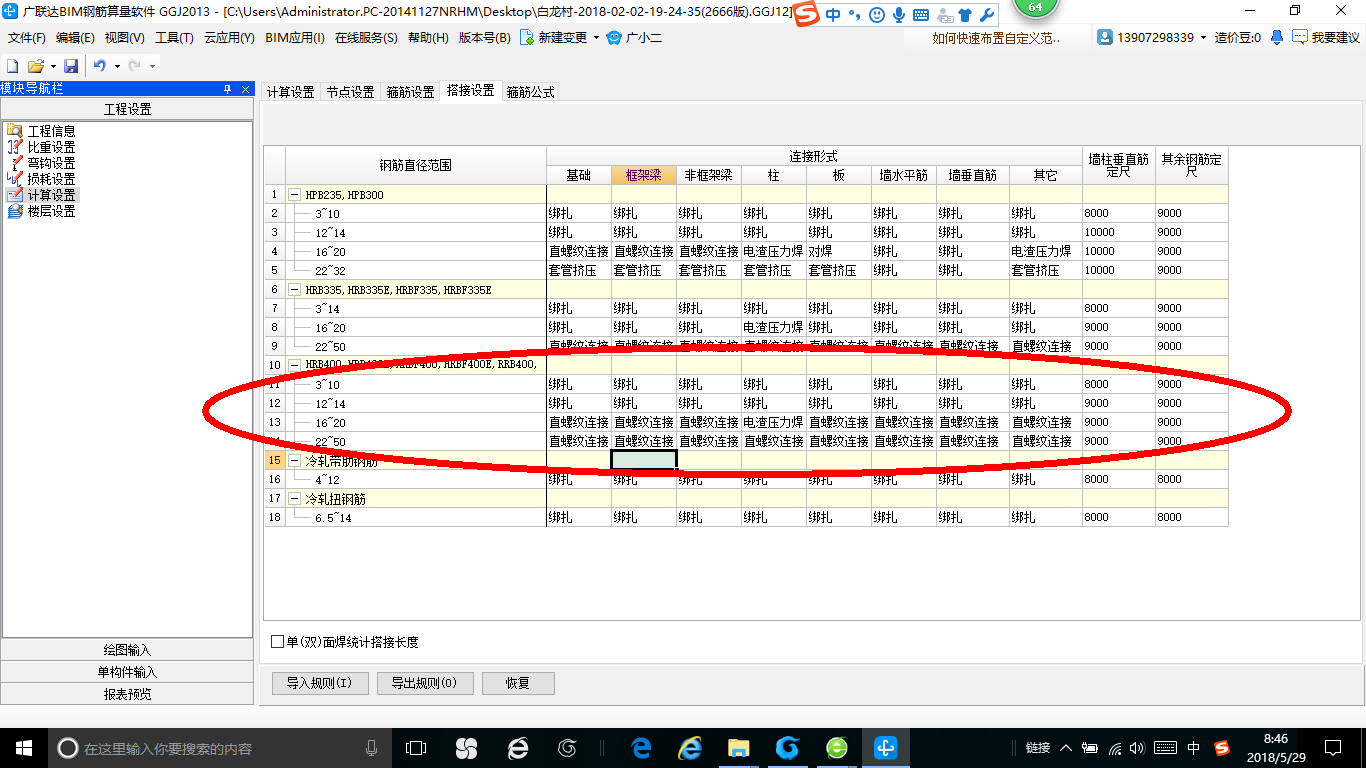Click the 广小二 assistant icon
The width and height of the screenshot is (1366, 768).
[614, 38]
